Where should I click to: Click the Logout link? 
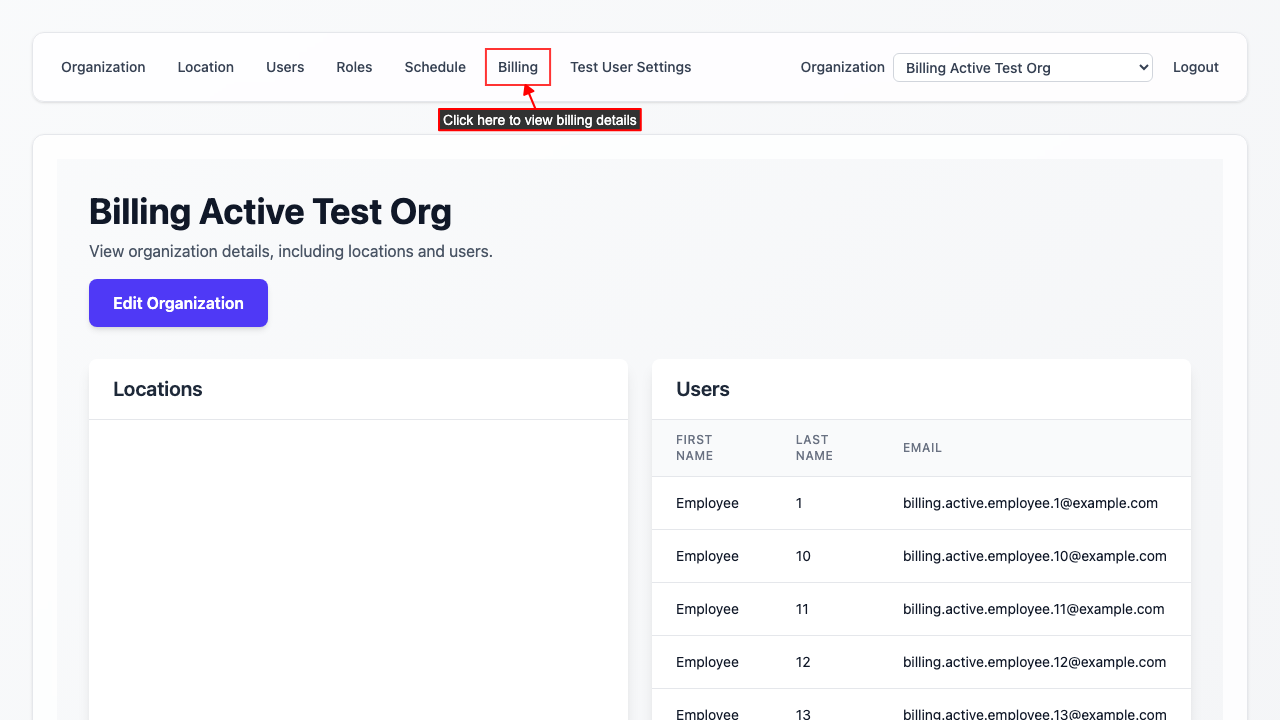[1195, 67]
